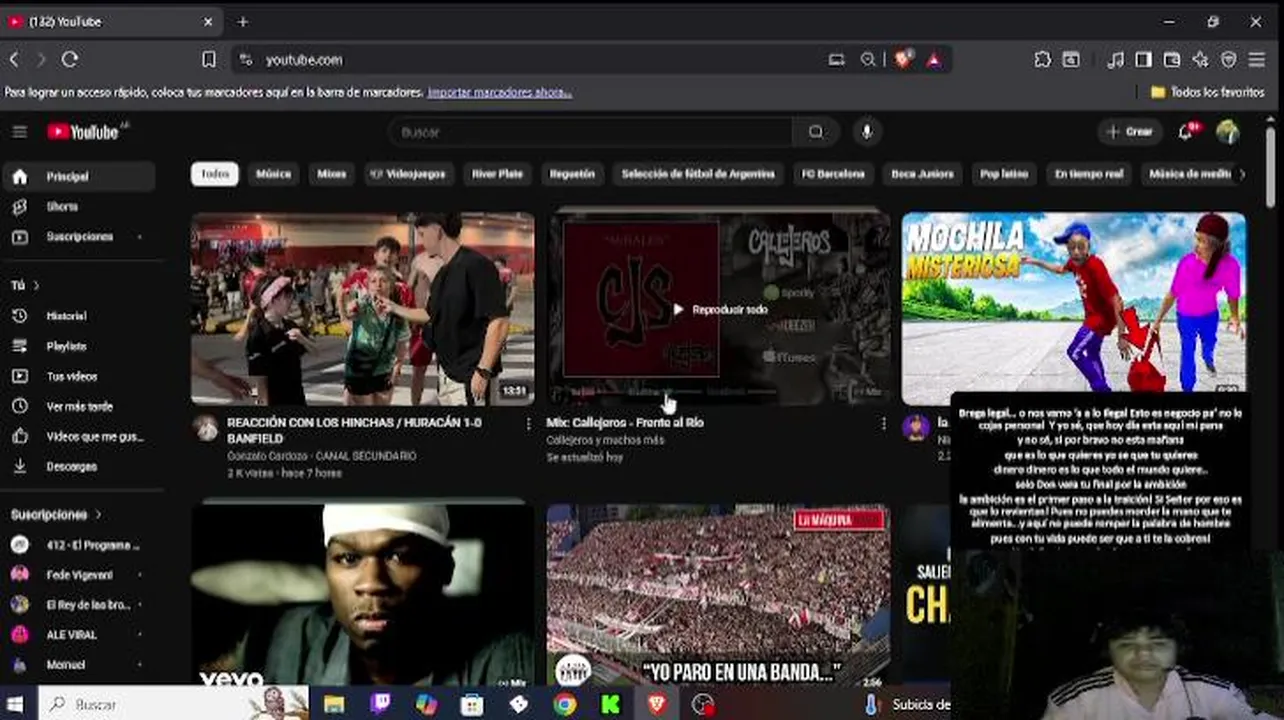
Task: Play Reproducir todo on Callejeros mix
Action: 720,310
